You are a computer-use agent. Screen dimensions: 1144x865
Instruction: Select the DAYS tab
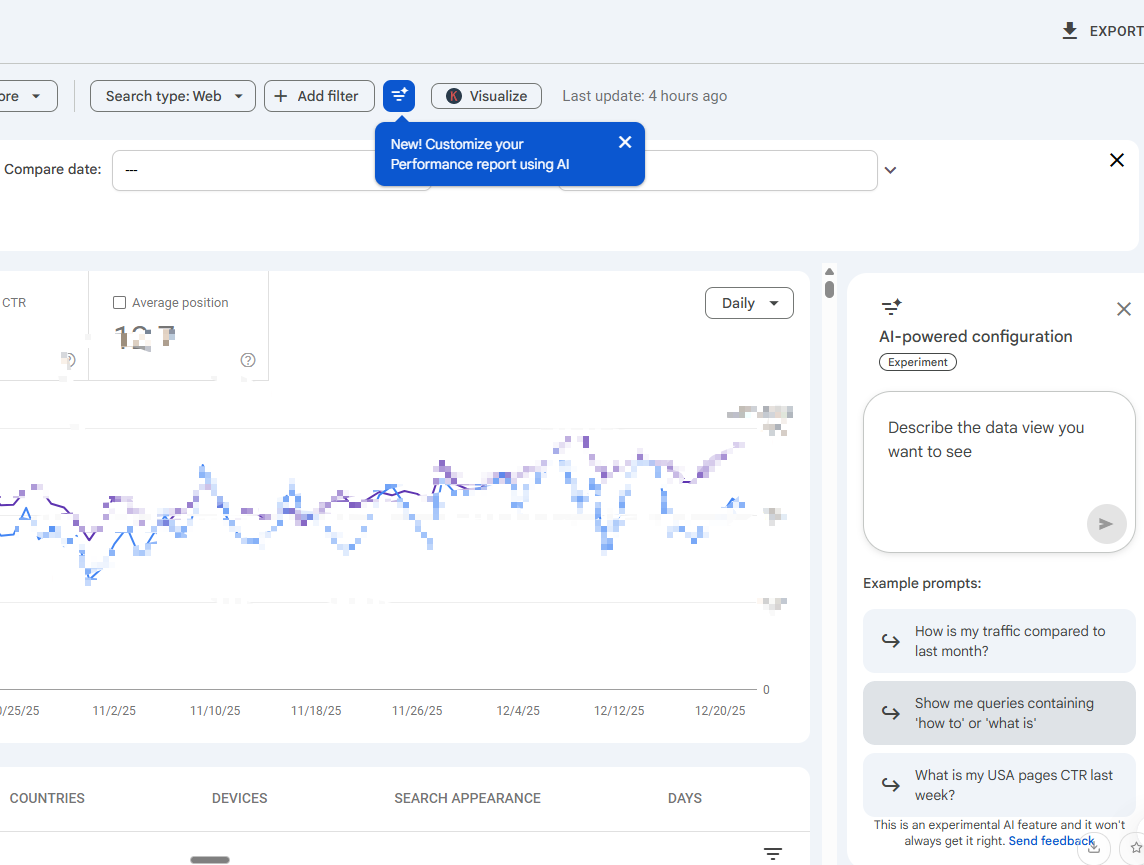click(685, 799)
